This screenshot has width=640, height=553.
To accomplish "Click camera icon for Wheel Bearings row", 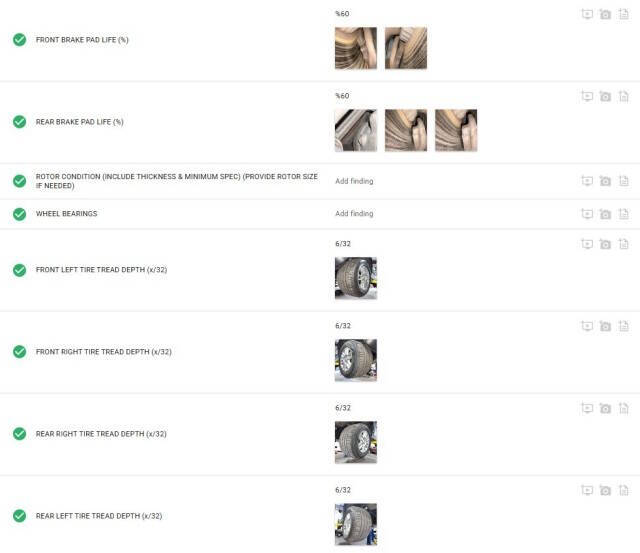I will point(605,214).
